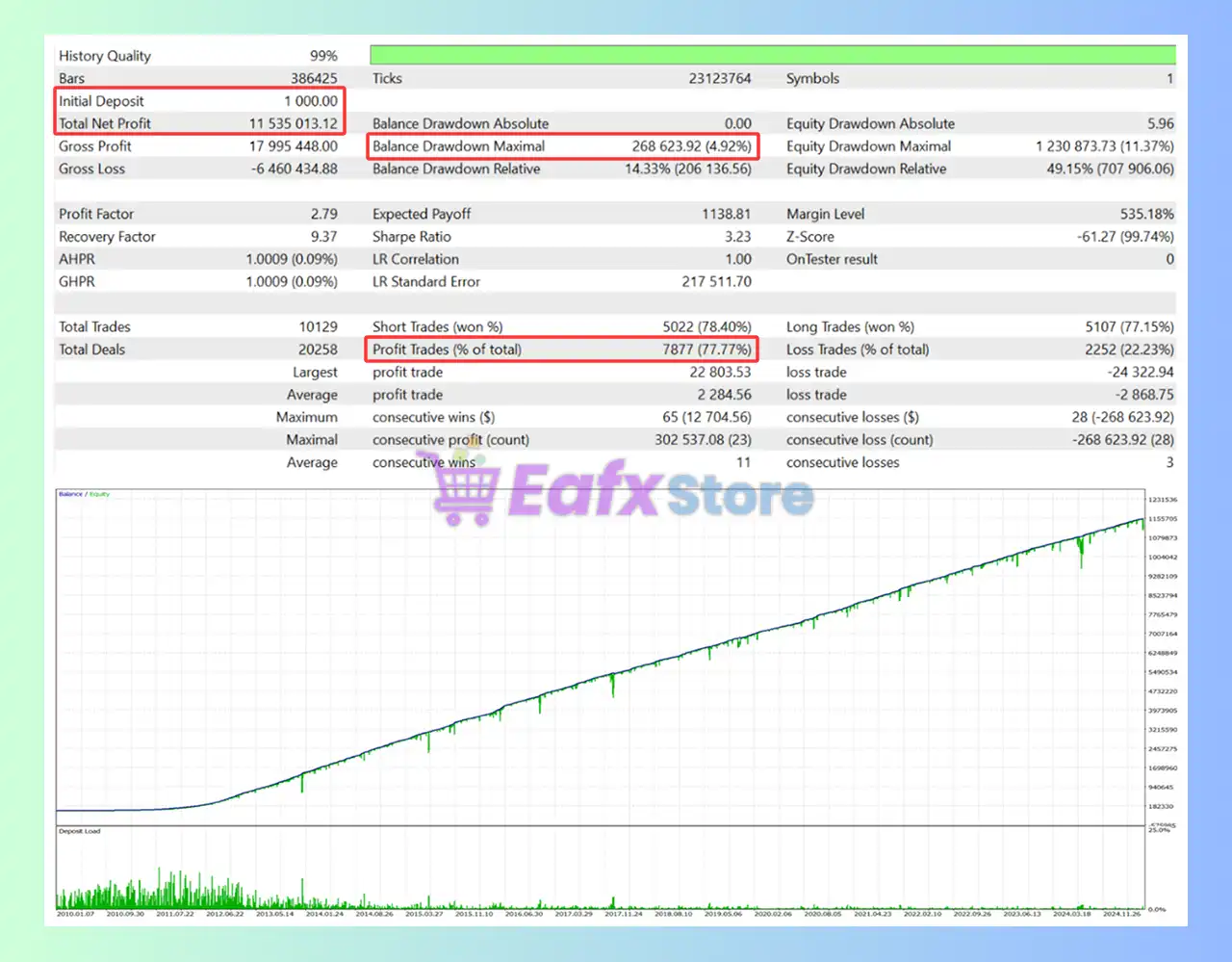Click the Balance / Equity chart legend
The width and height of the screenshot is (1232, 962).
(x=85, y=494)
